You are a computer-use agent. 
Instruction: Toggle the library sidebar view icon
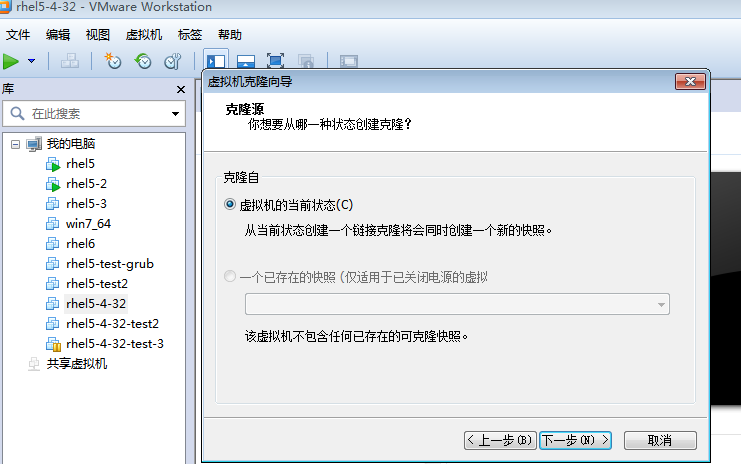216,61
